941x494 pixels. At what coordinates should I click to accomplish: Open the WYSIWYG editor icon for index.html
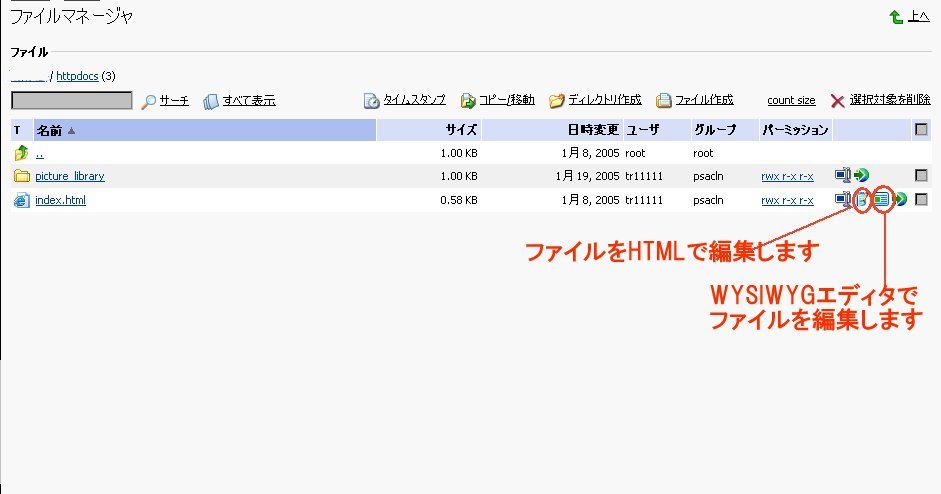coord(881,200)
